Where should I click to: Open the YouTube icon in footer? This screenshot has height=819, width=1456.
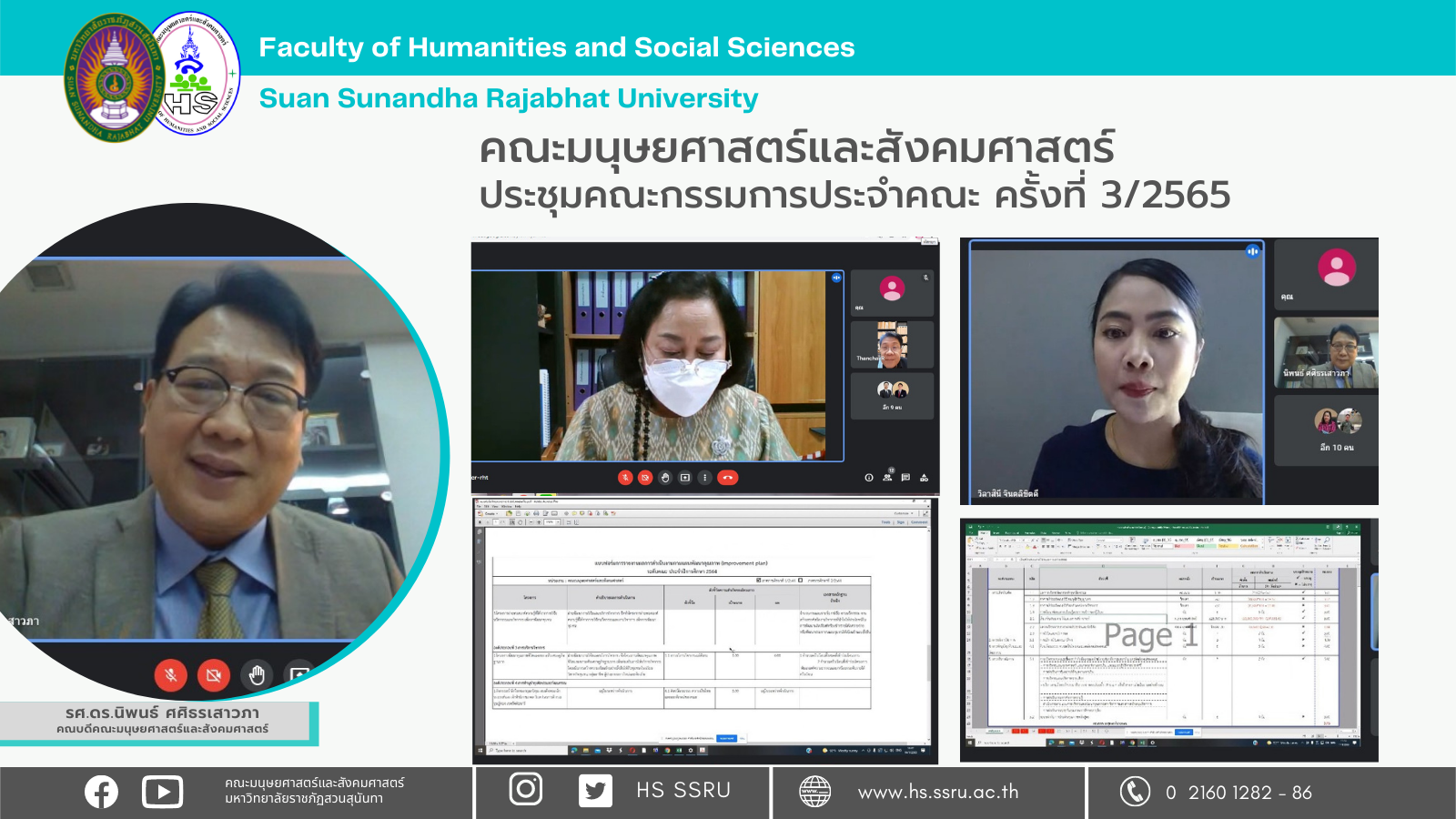pos(162,792)
